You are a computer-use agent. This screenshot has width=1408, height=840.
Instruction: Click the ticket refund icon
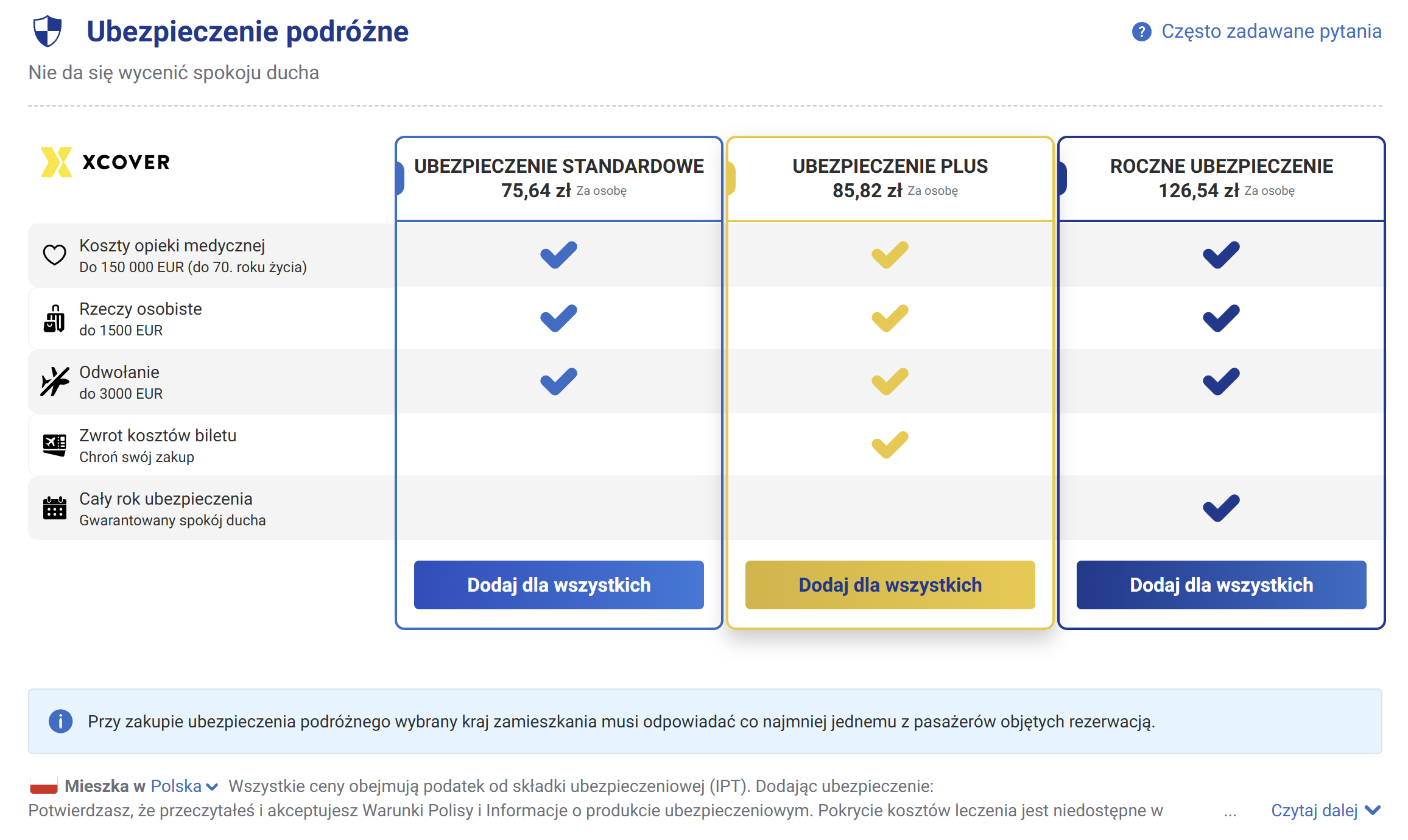point(54,445)
